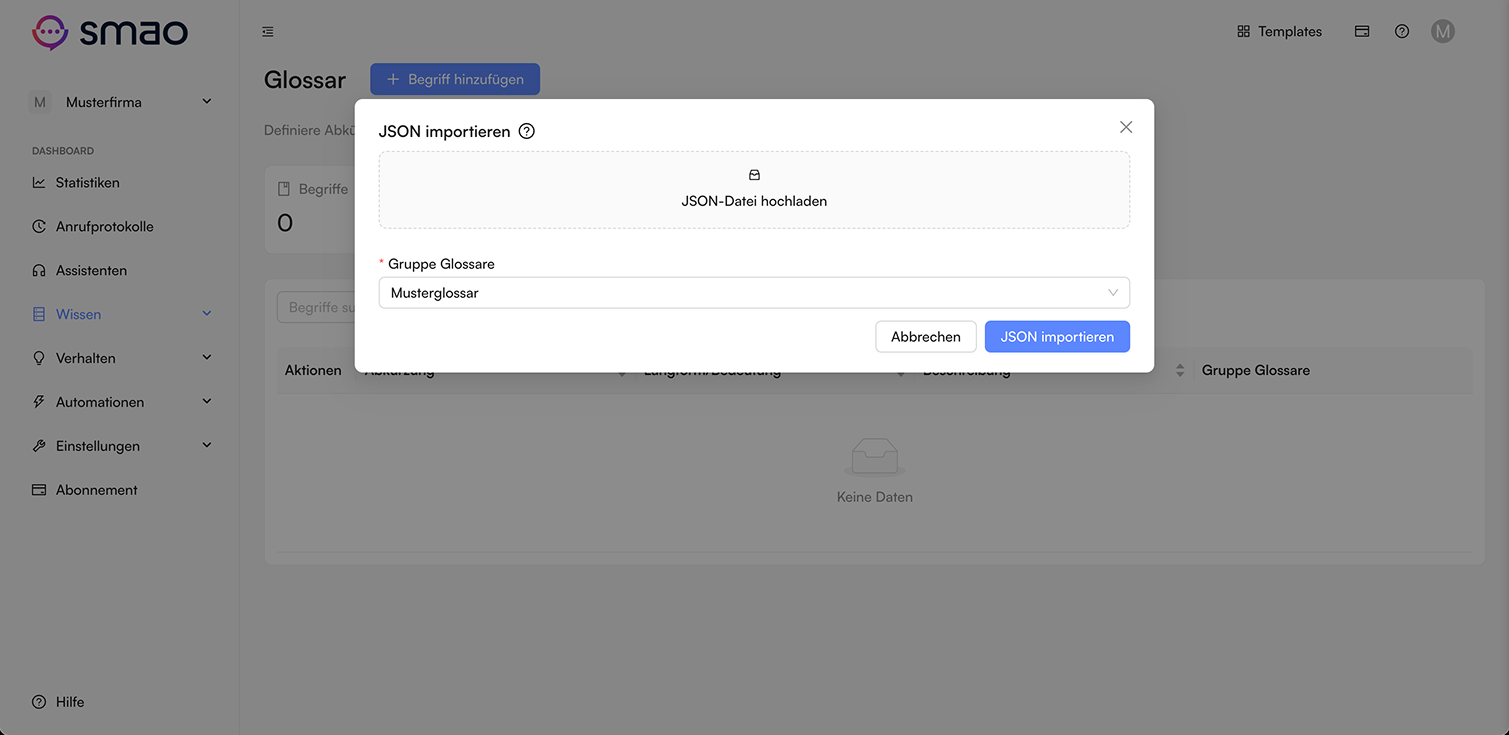Click the Automationen sidebar label
The height and width of the screenshot is (735, 1509).
pyautogui.click(x=100, y=403)
